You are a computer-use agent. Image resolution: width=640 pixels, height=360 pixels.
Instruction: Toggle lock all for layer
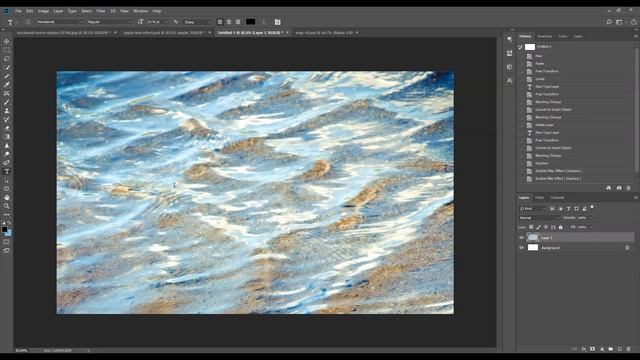tap(560, 227)
